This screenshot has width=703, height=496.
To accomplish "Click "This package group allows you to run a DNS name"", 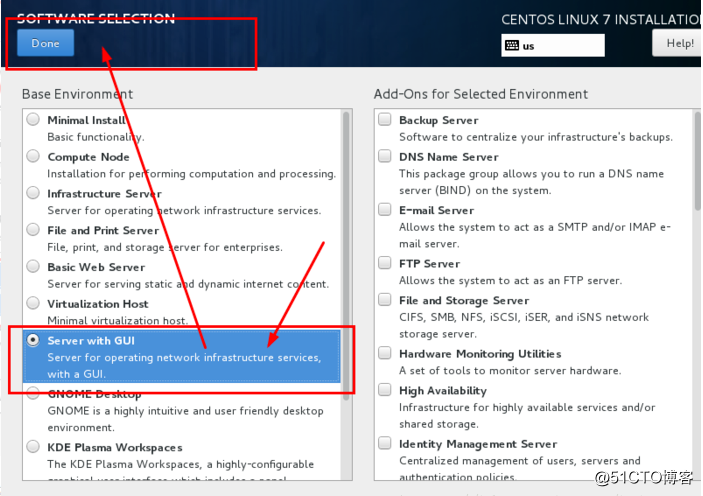I will click(x=531, y=174).
